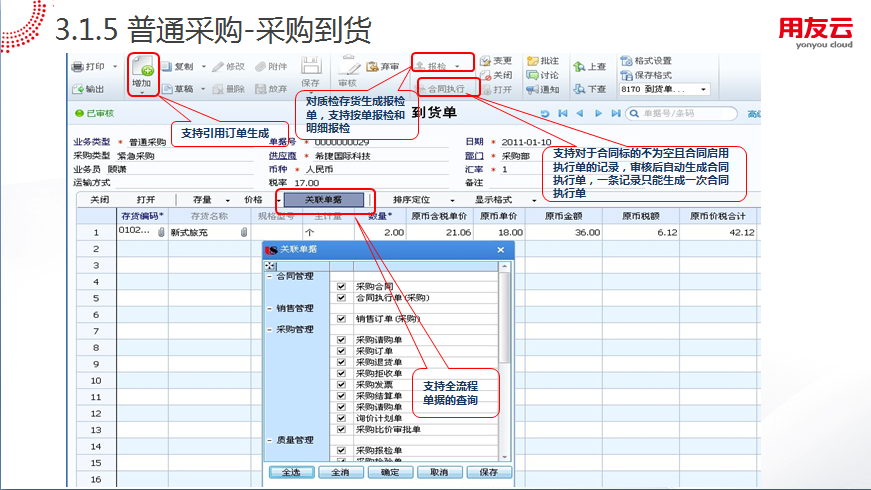Open dropdown arrow under 增加

[x=142, y=92]
